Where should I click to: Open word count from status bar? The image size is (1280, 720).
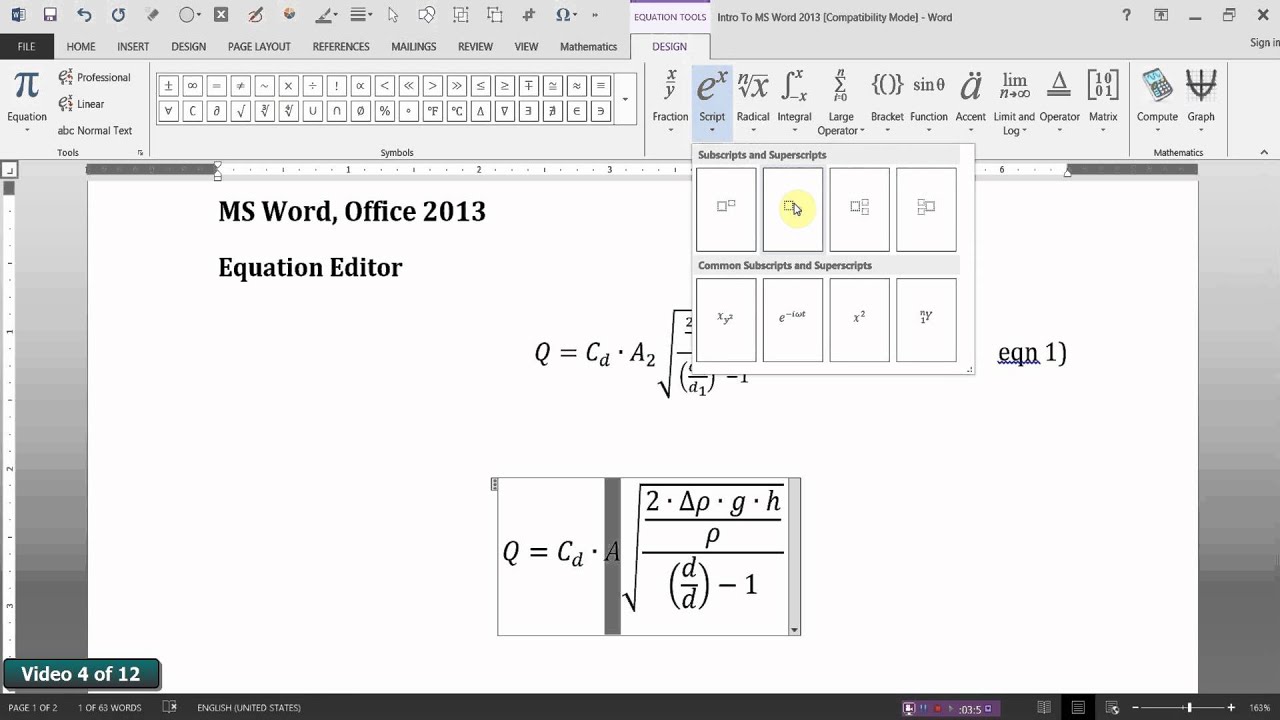pos(110,708)
